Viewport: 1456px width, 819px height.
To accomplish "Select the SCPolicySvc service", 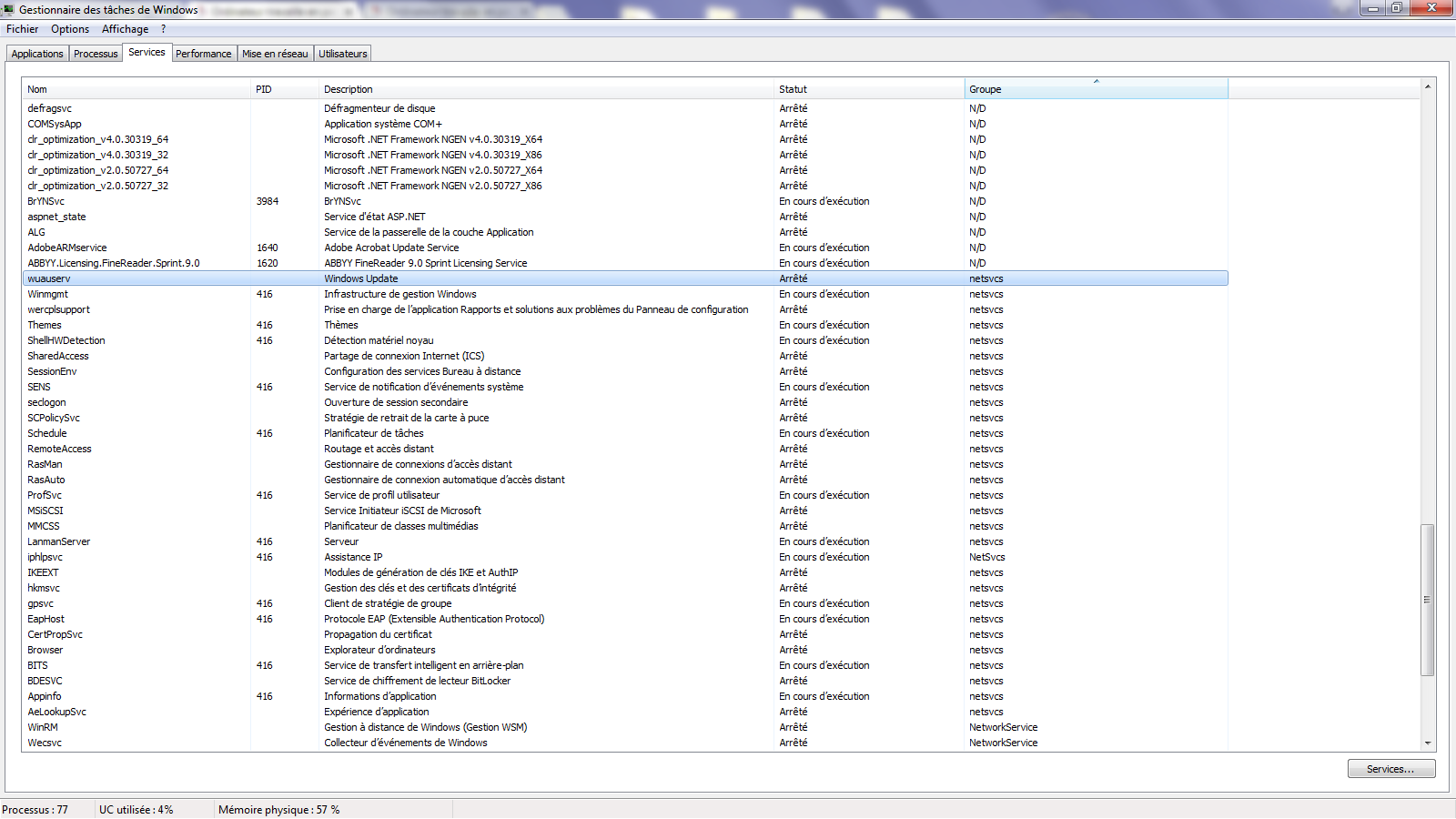I will tap(625, 418).
